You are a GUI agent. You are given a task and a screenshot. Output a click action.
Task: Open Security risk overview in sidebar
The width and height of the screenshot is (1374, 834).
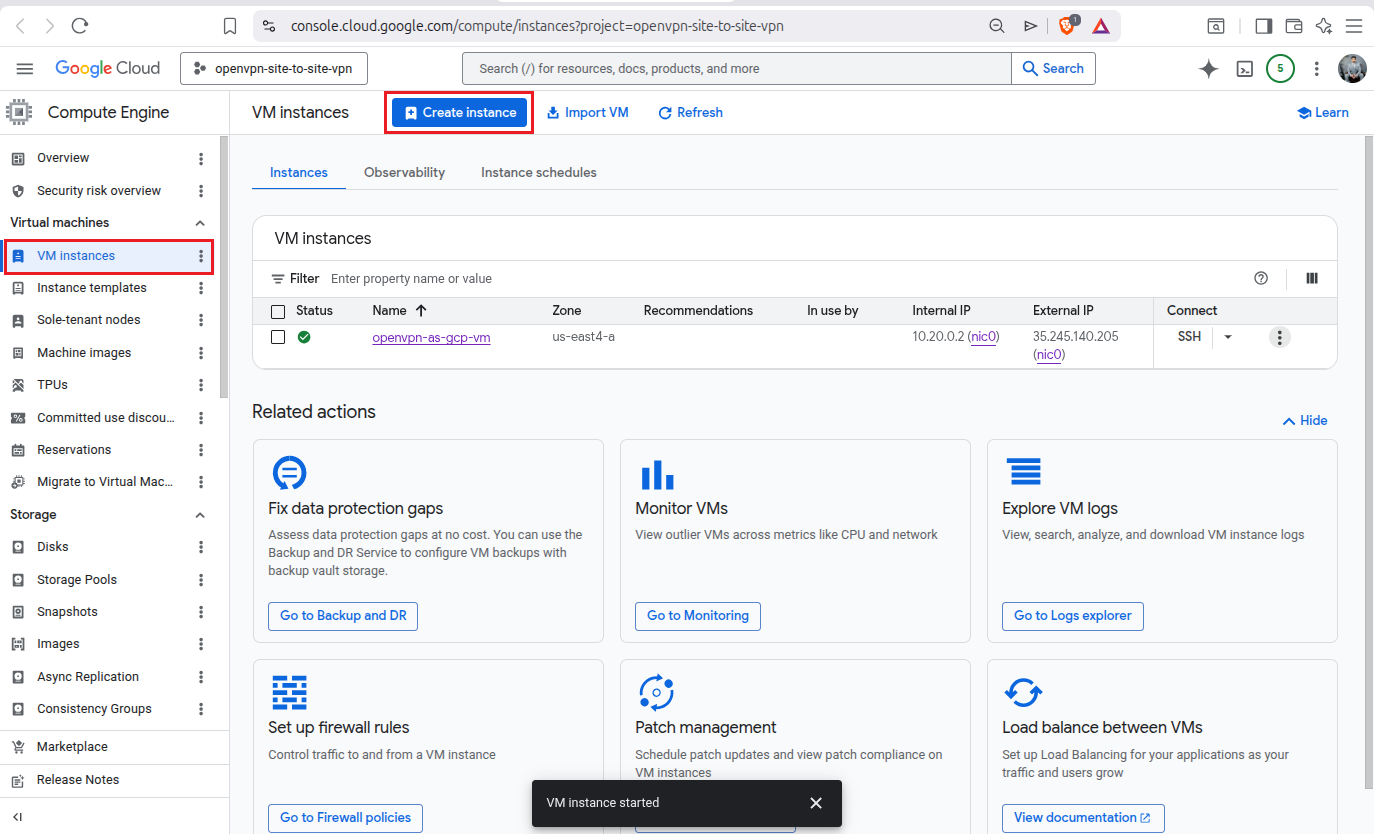[x=99, y=191]
